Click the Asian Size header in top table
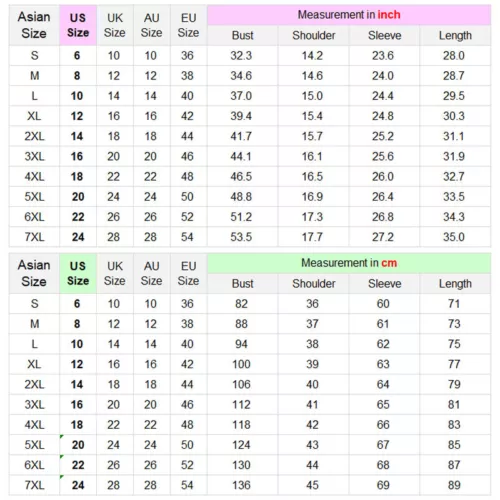Viewport: 500px width, 500px height. (x=34, y=25)
